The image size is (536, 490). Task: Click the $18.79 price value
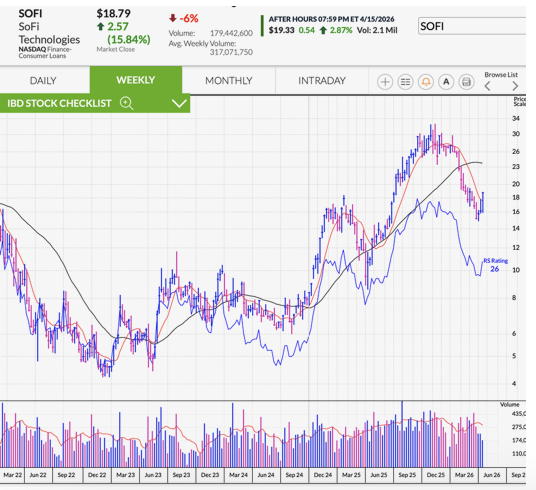(113, 14)
